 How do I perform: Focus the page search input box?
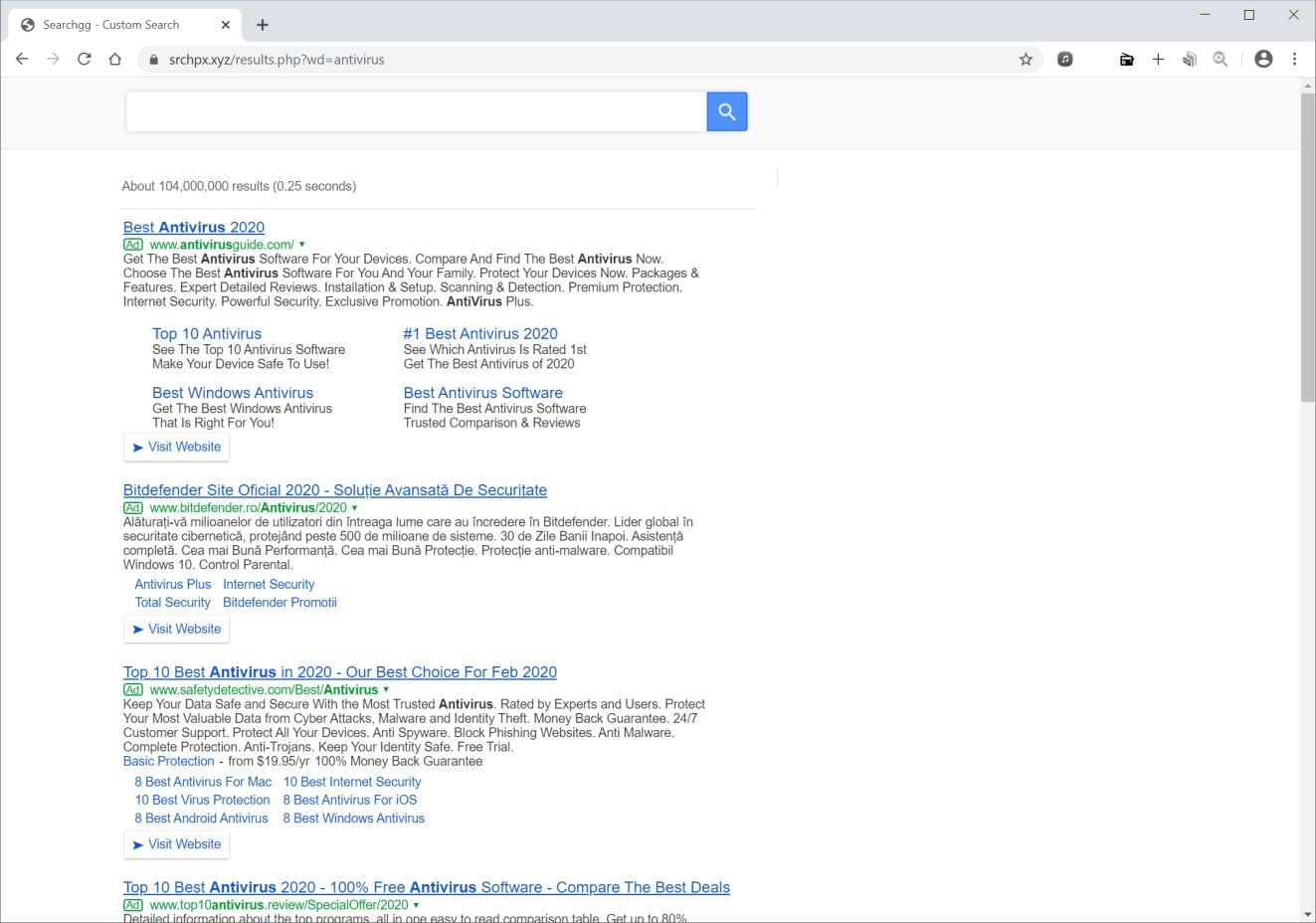[417, 111]
